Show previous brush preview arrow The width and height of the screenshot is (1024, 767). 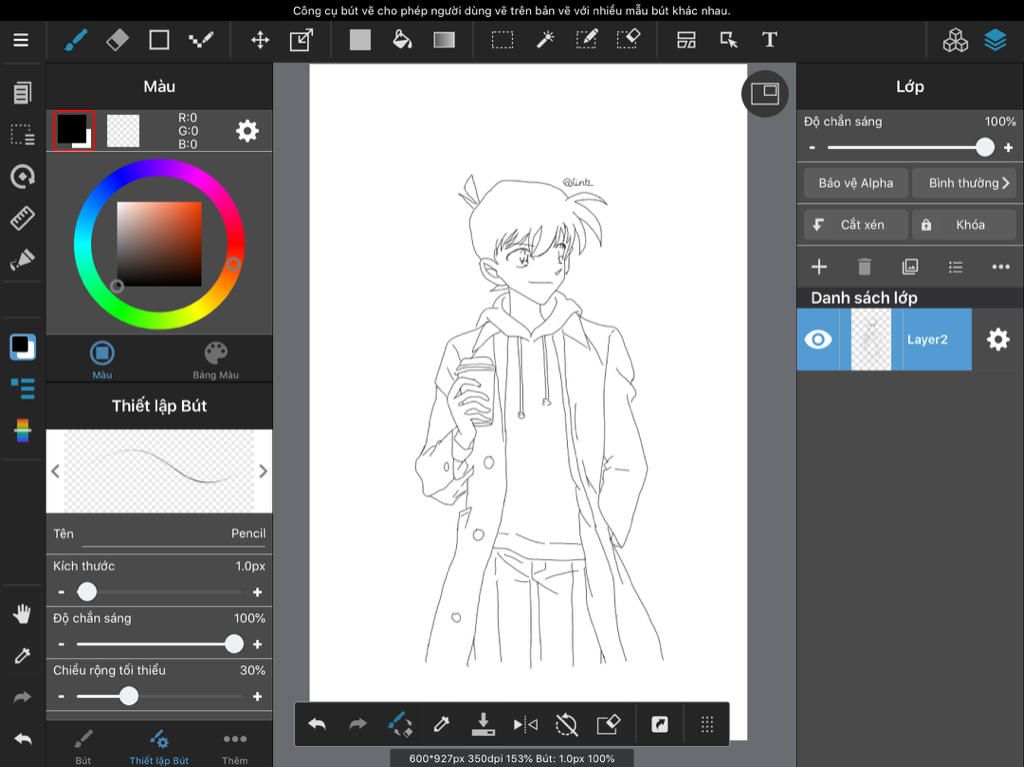[x=56, y=471]
